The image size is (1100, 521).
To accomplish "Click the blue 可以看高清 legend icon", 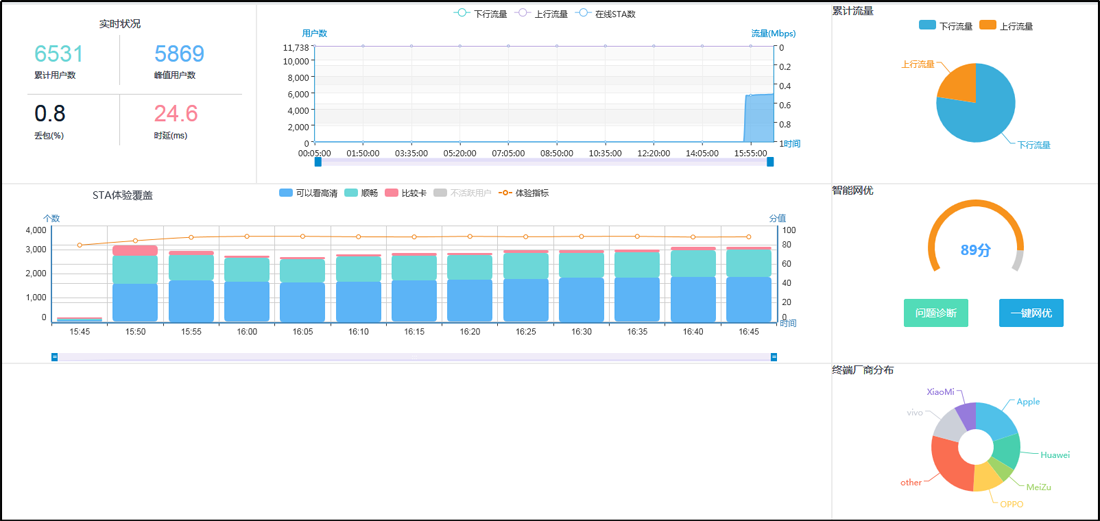I will [286, 193].
